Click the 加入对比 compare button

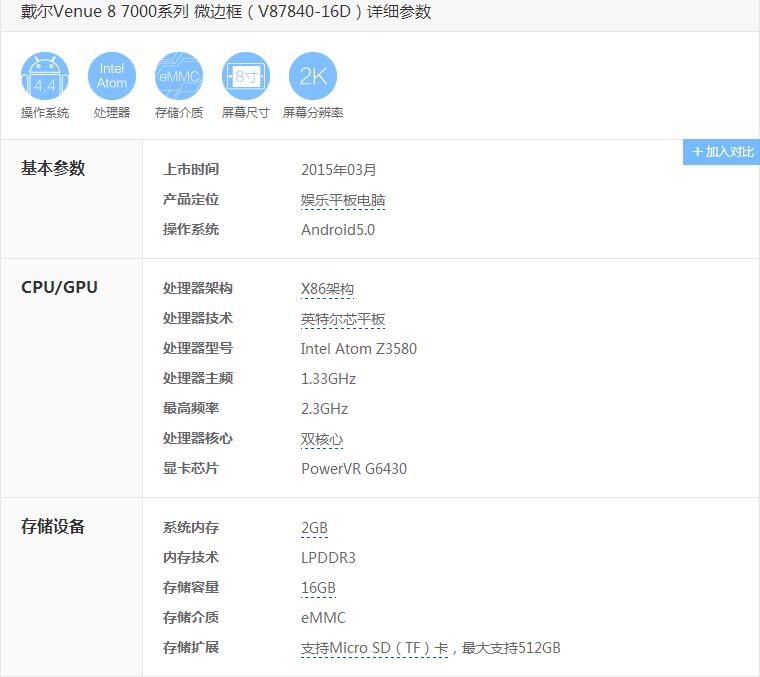721,152
